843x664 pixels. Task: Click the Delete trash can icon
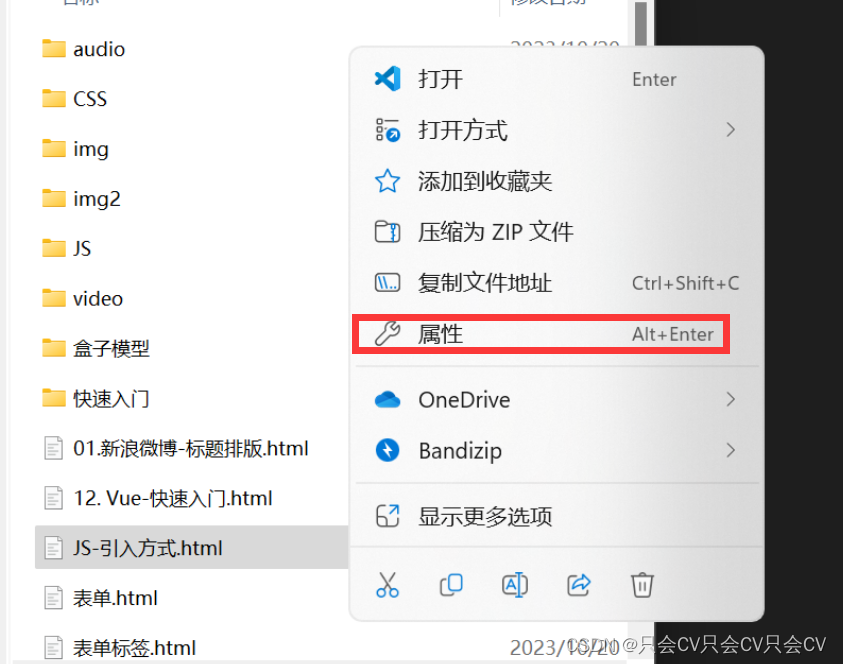[642, 585]
